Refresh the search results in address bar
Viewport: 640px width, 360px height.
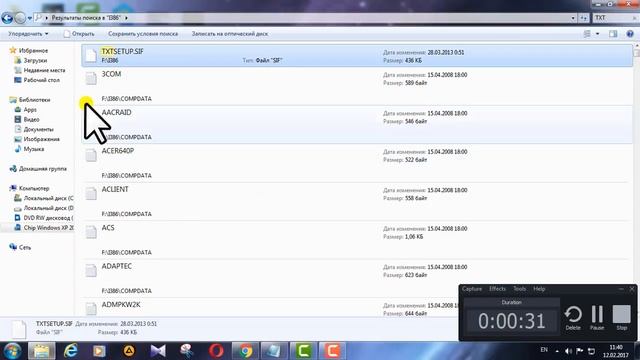(x=583, y=18)
